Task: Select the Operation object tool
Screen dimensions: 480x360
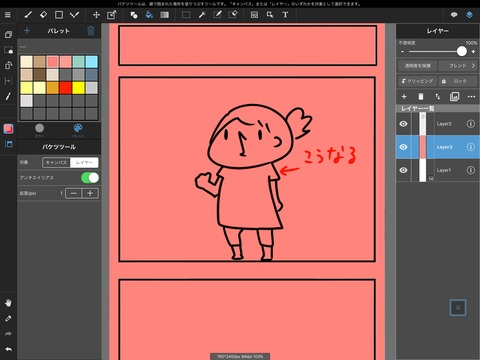Action: [x=270, y=15]
